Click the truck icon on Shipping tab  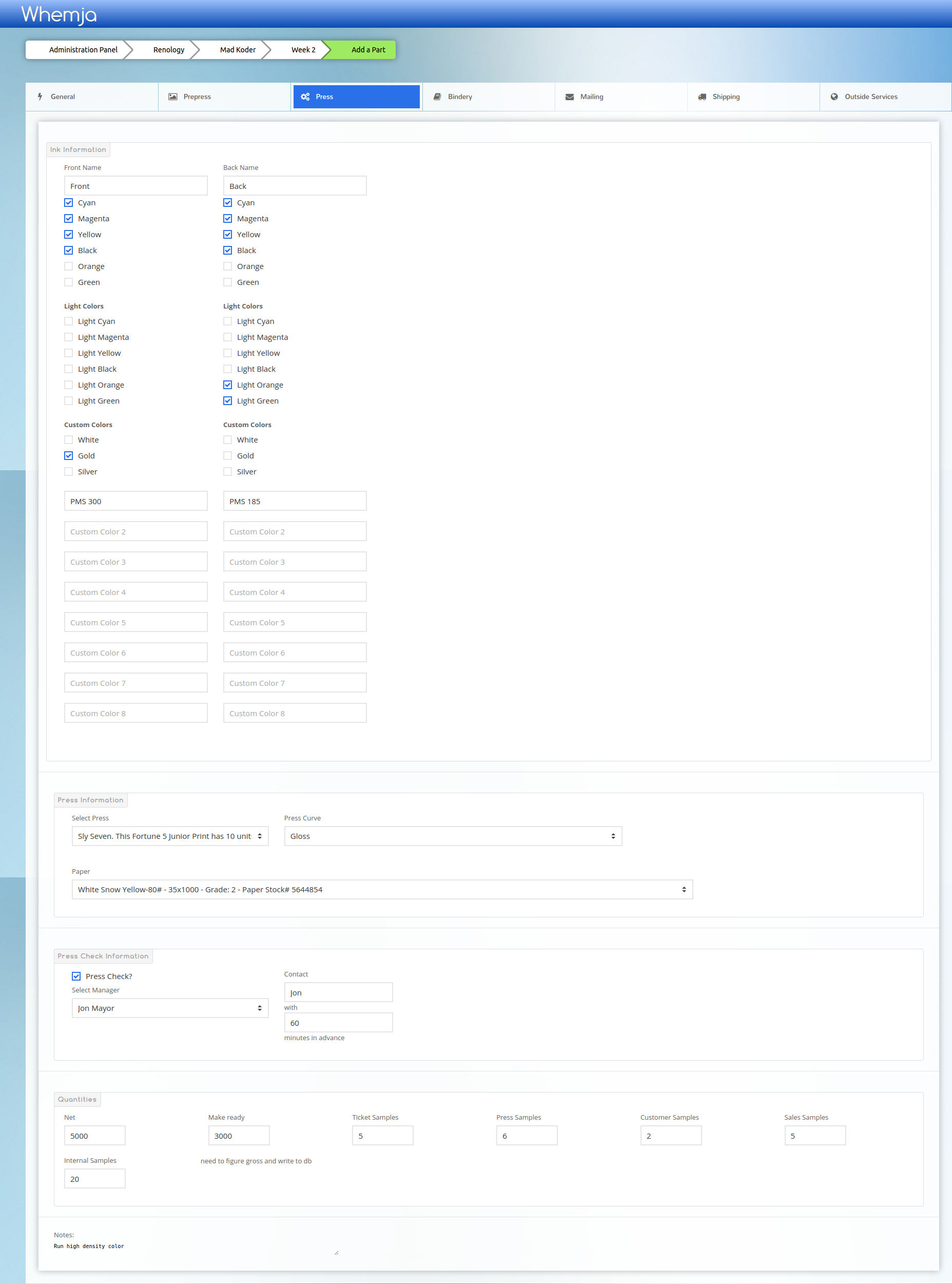click(702, 97)
